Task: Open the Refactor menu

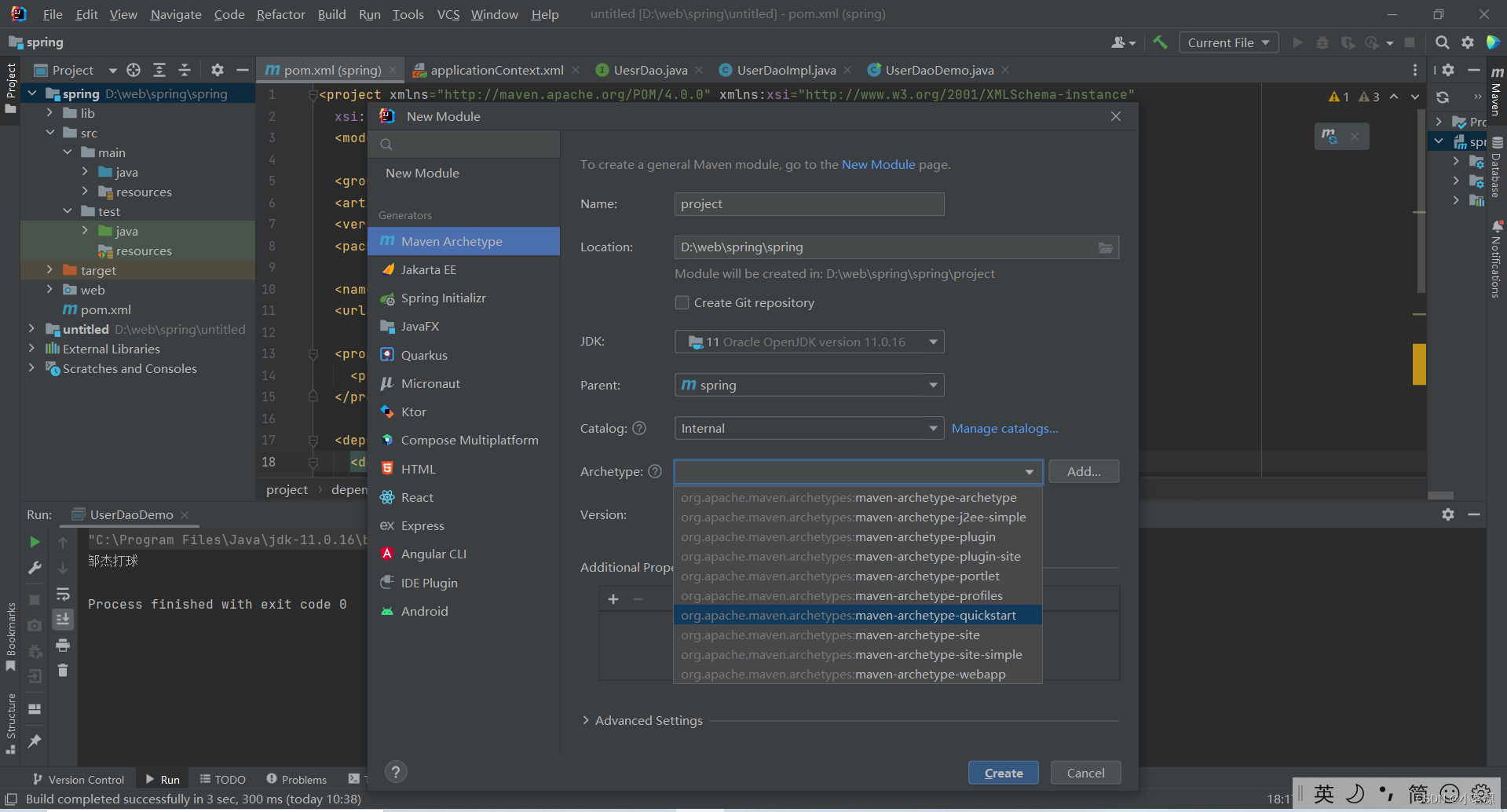Action: [x=280, y=14]
